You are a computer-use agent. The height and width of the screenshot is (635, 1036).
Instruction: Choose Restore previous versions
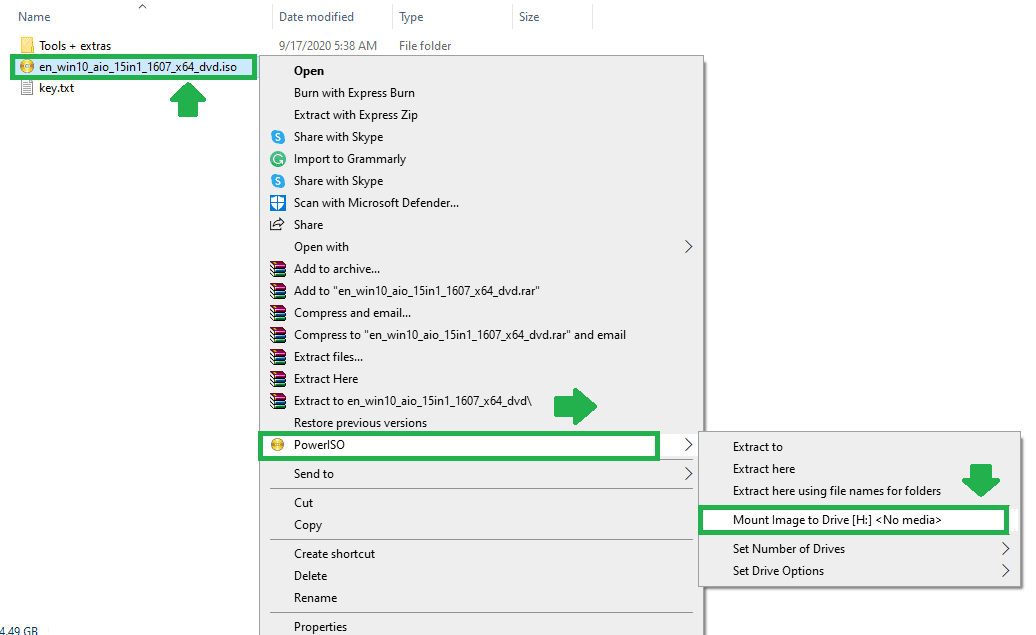tap(360, 423)
